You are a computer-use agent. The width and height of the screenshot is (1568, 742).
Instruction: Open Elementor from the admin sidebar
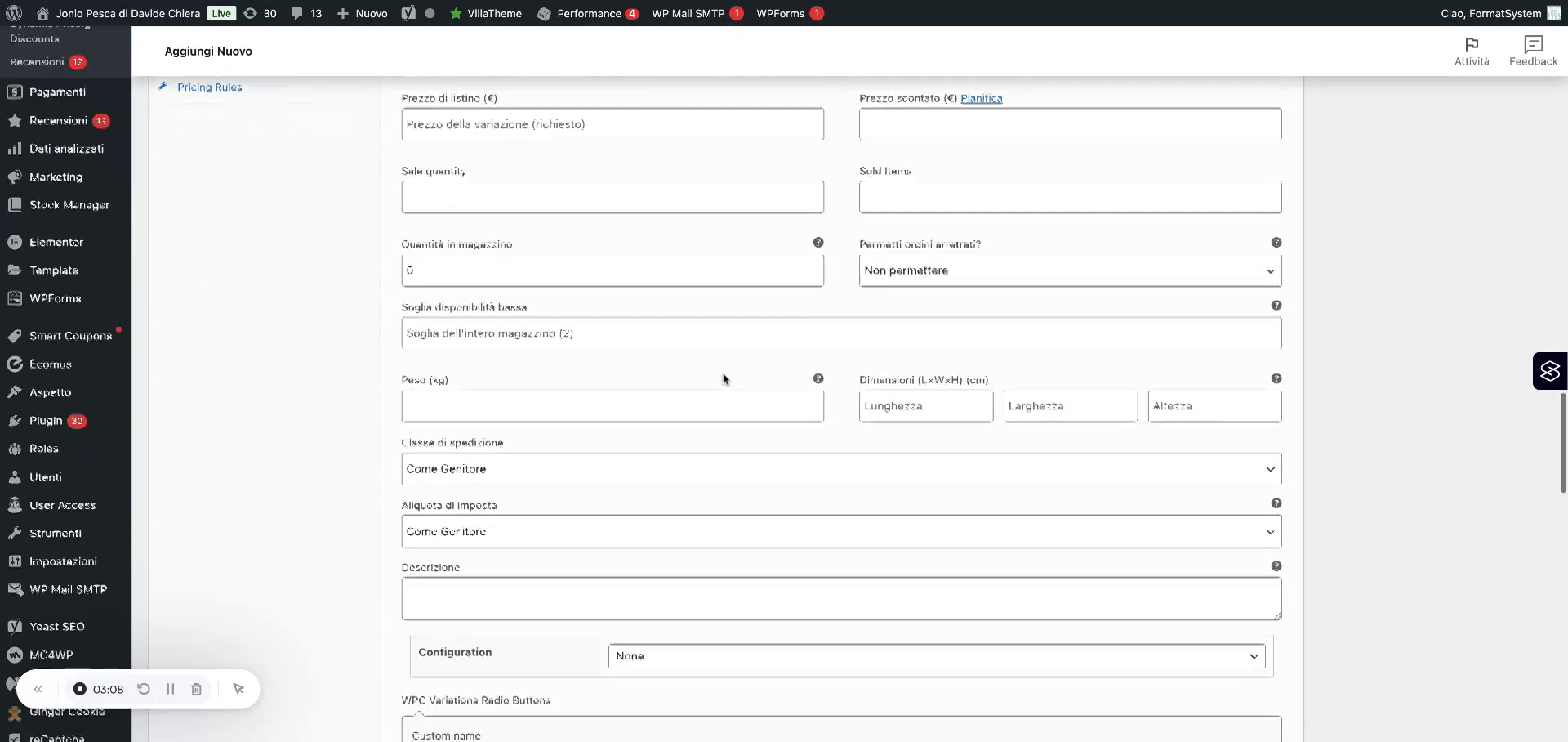[56, 242]
